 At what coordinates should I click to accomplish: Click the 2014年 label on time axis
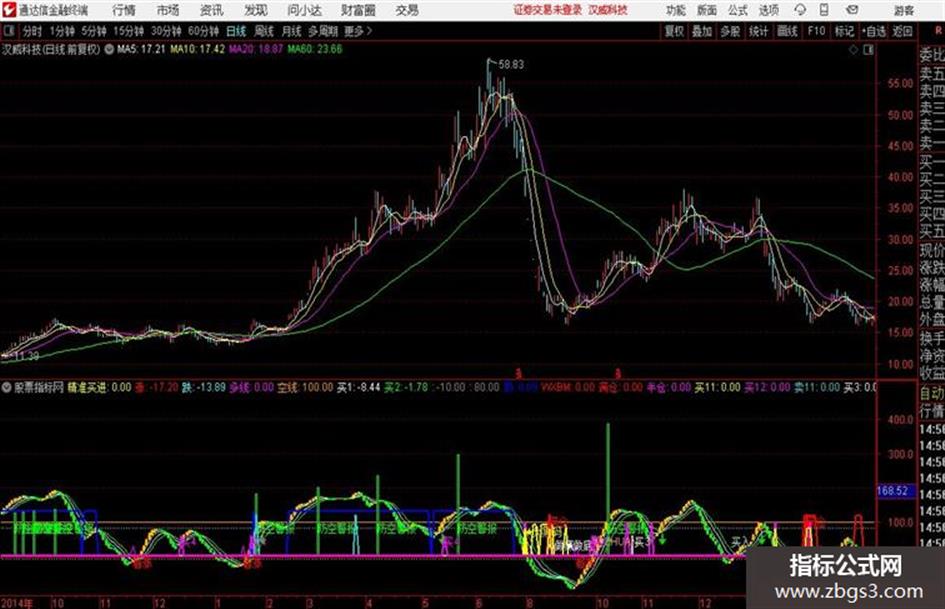click(x=17, y=603)
